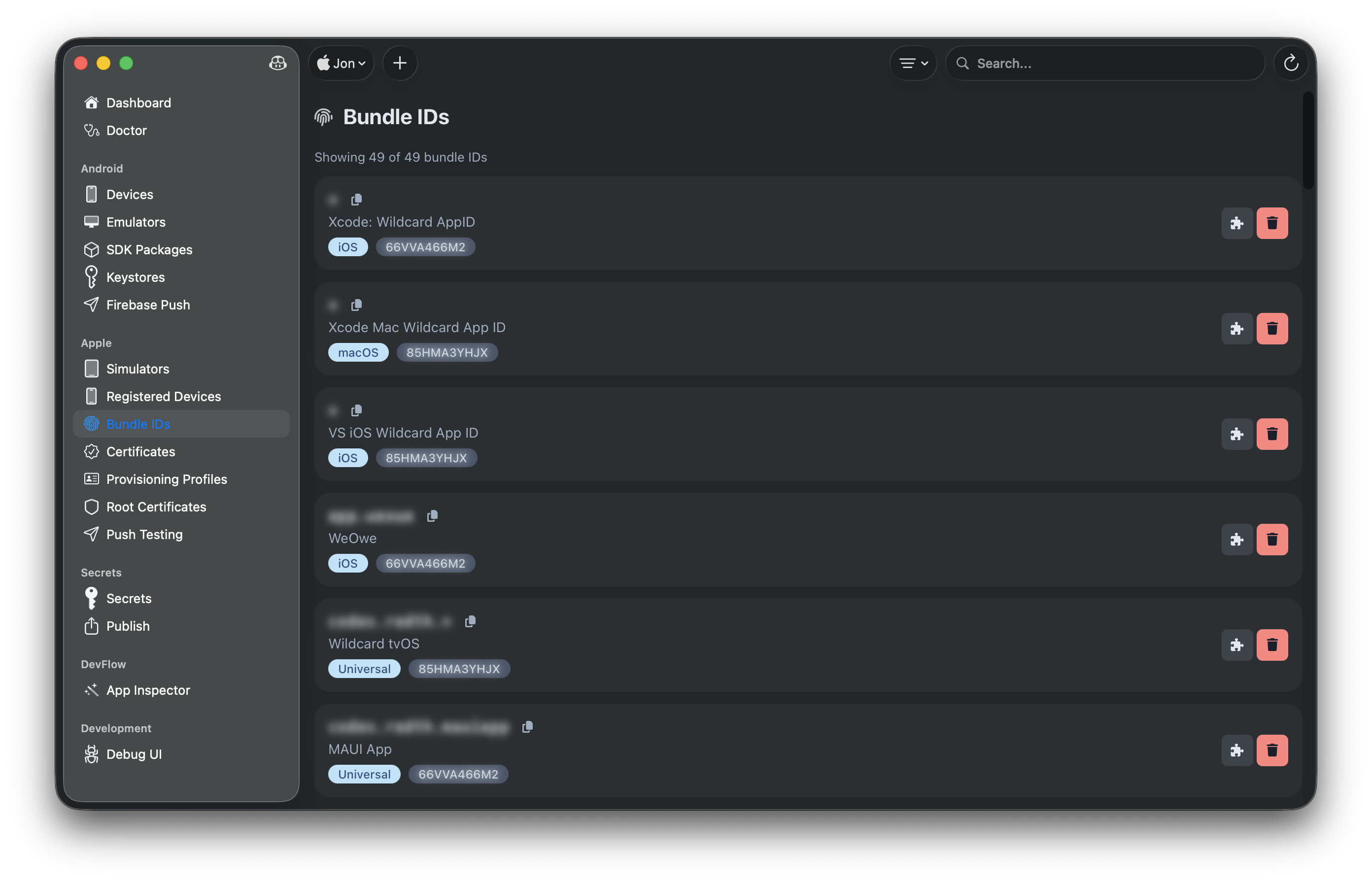Delete the MAUI App bundle ID
This screenshot has width=1372, height=883.
[1272, 750]
